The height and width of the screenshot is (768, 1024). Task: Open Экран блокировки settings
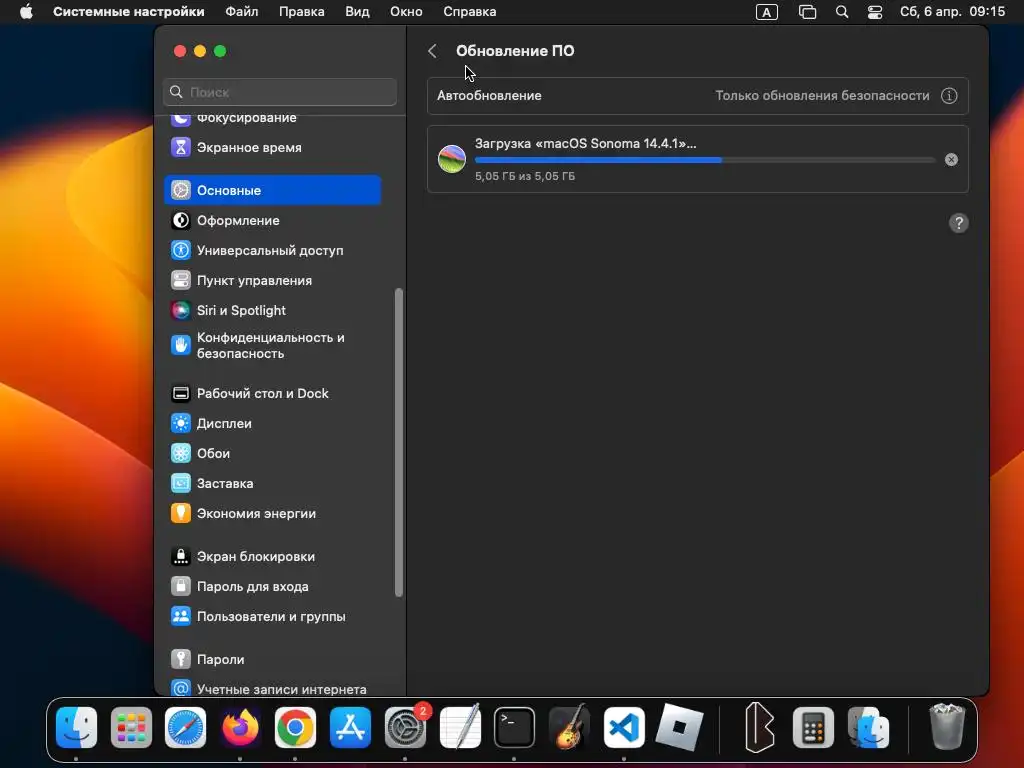click(x=272, y=556)
